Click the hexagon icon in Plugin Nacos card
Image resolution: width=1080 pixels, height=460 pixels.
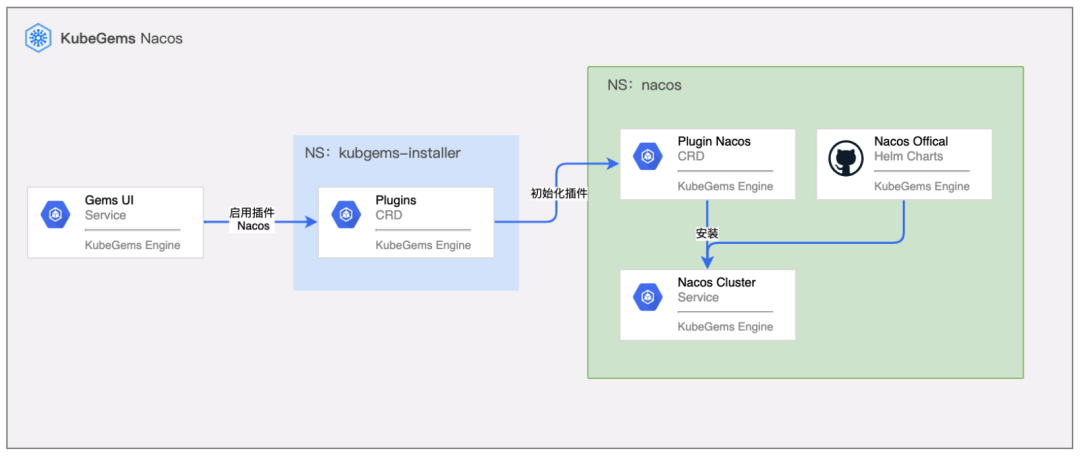[x=647, y=156]
